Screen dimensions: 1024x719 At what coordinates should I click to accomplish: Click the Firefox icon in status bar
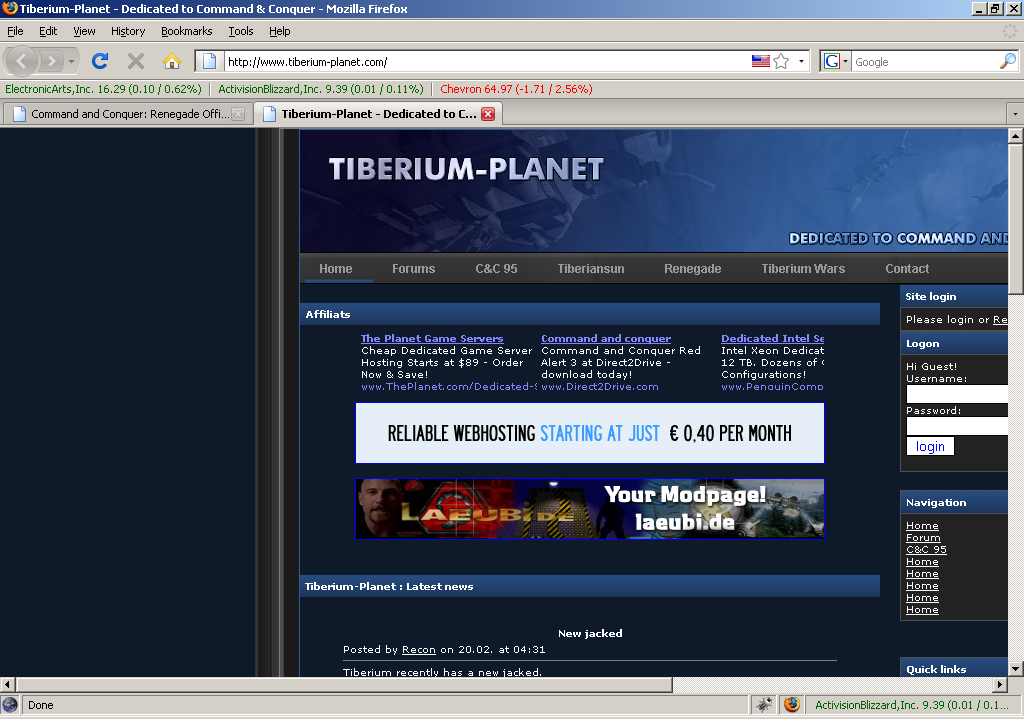(792, 704)
